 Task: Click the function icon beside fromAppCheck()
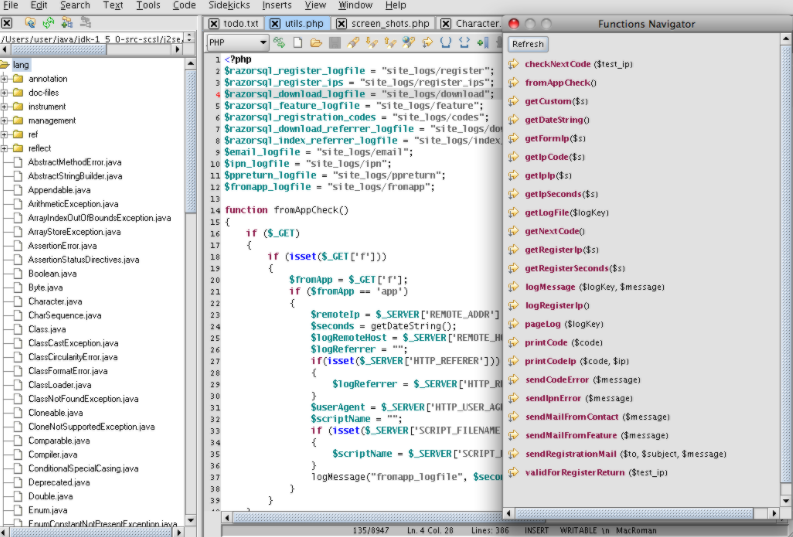click(x=513, y=83)
